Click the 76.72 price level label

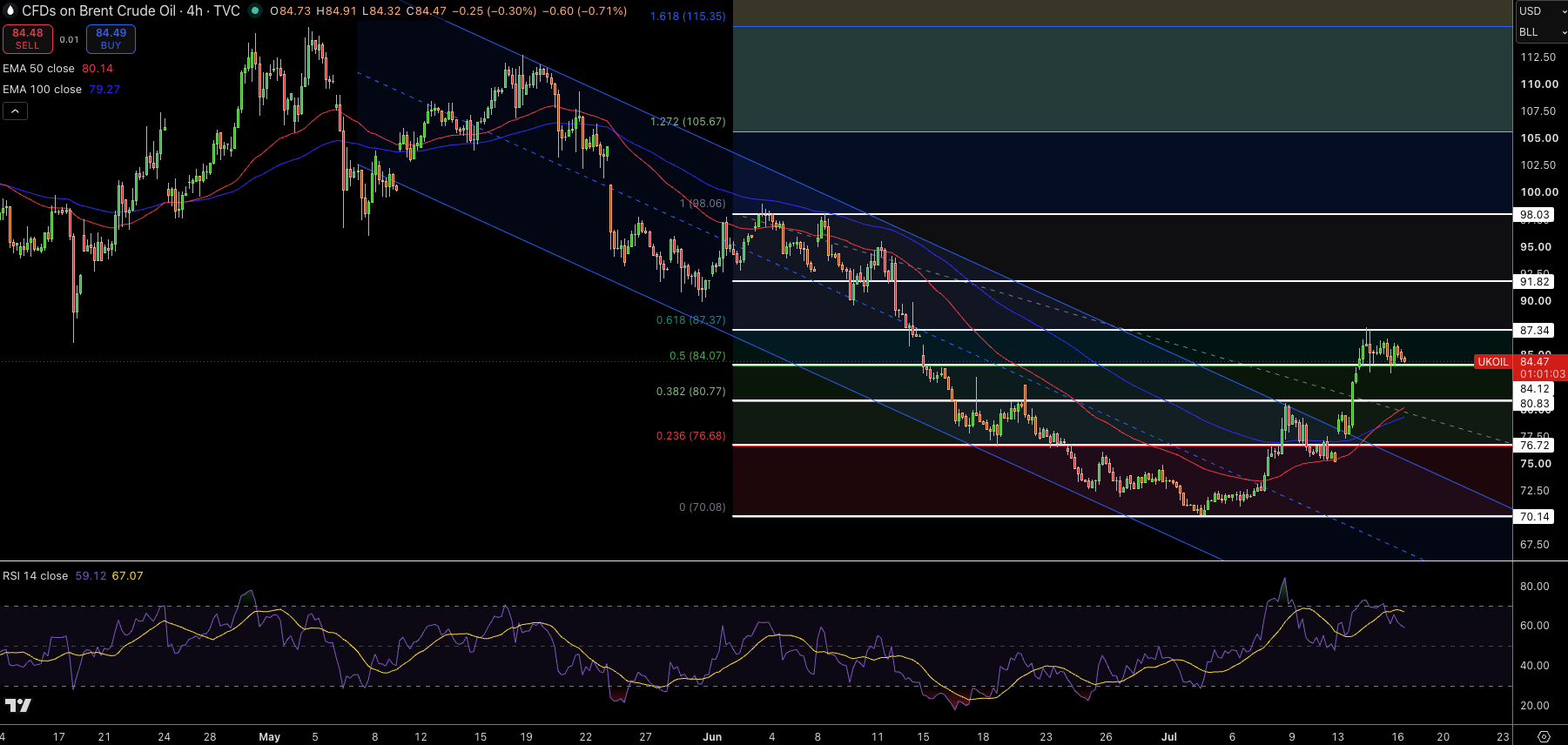coord(1534,446)
